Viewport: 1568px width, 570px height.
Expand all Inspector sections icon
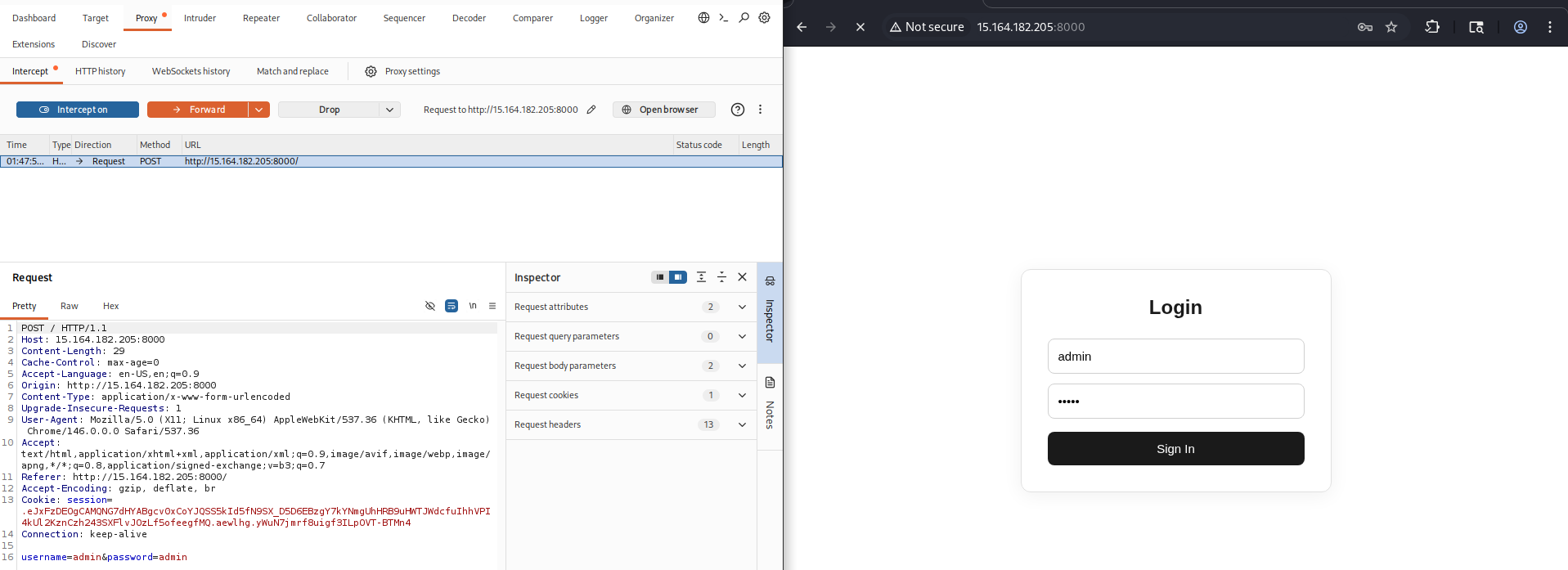tap(701, 277)
